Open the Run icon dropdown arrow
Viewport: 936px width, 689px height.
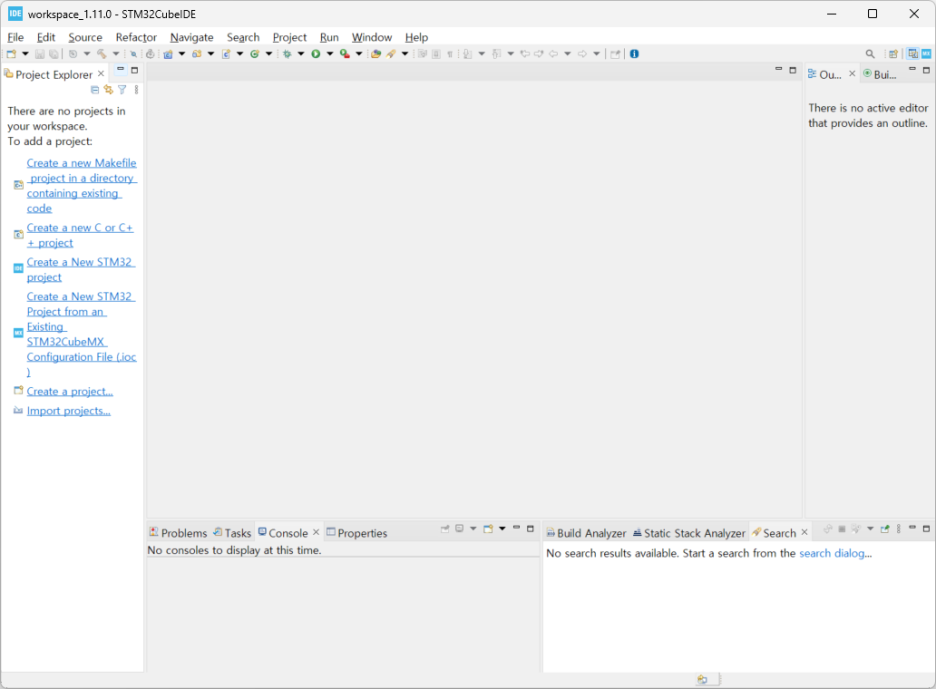[330, 54]
